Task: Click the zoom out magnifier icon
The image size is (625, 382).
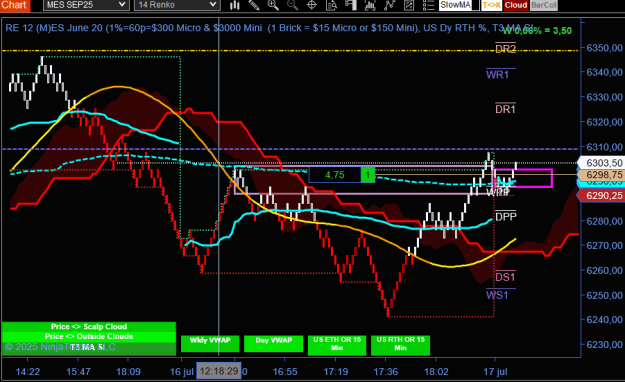Action: tap(292, 5)
